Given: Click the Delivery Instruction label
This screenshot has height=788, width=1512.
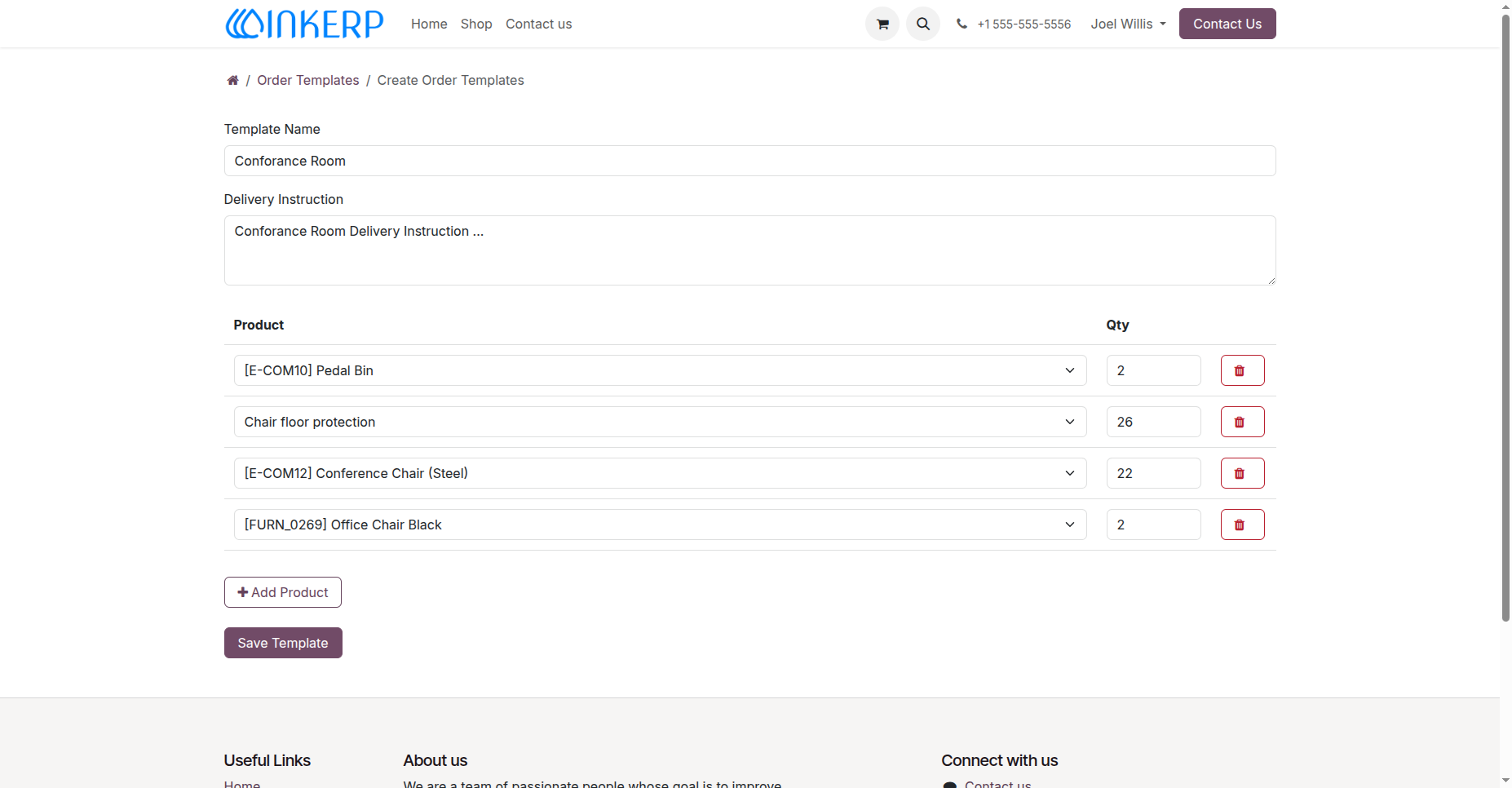Looking at the screenshot, I should click(283, 199).
